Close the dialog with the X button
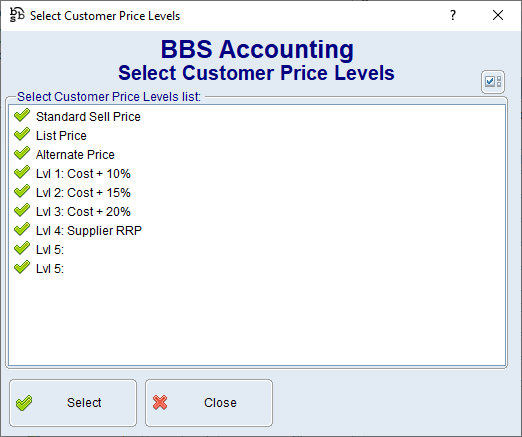 click(498, 15)
